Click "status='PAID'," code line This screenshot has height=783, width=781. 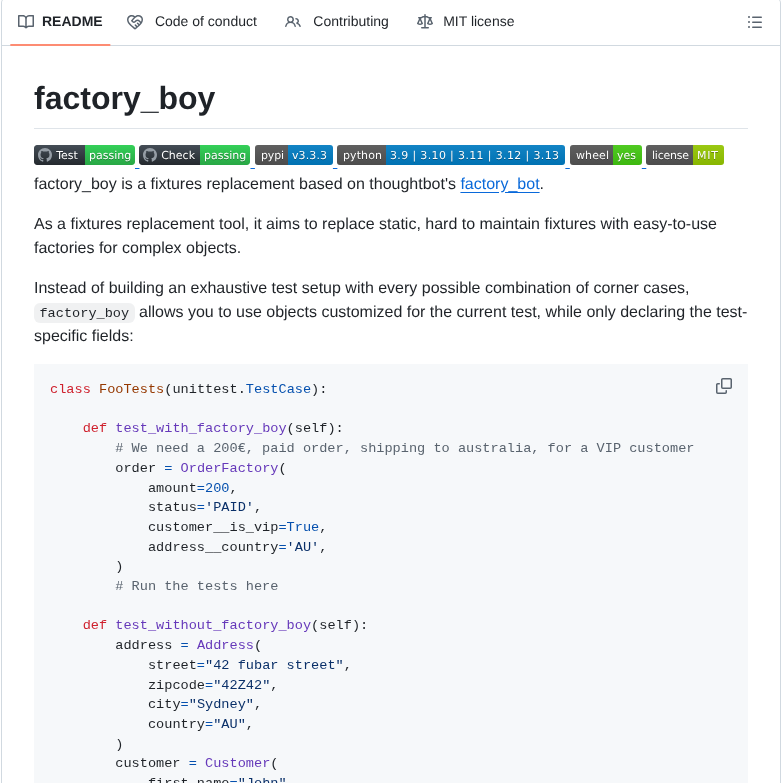click(204, 507)
